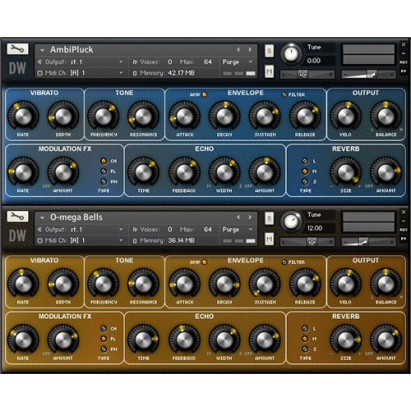This screenshot has width=411, height=411.
Task: Select next preset arrow in AmbiPluck header
Action: click(250, 50)
